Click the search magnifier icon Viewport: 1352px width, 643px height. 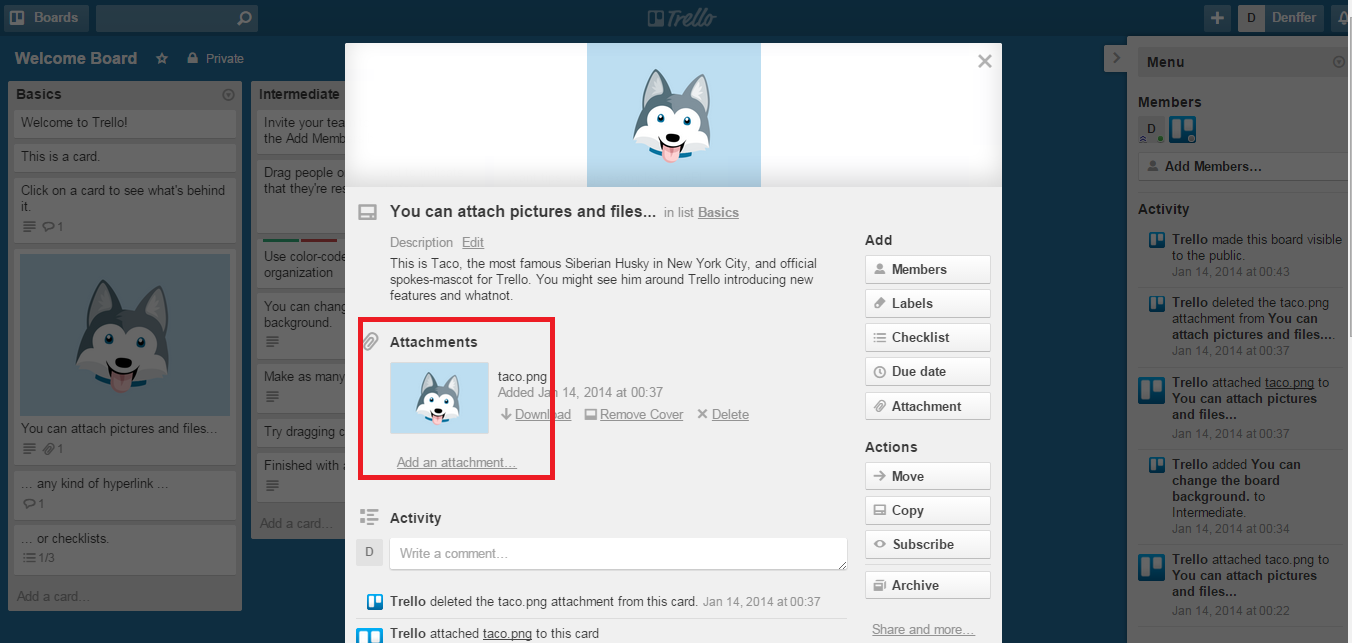coord(244,18)
